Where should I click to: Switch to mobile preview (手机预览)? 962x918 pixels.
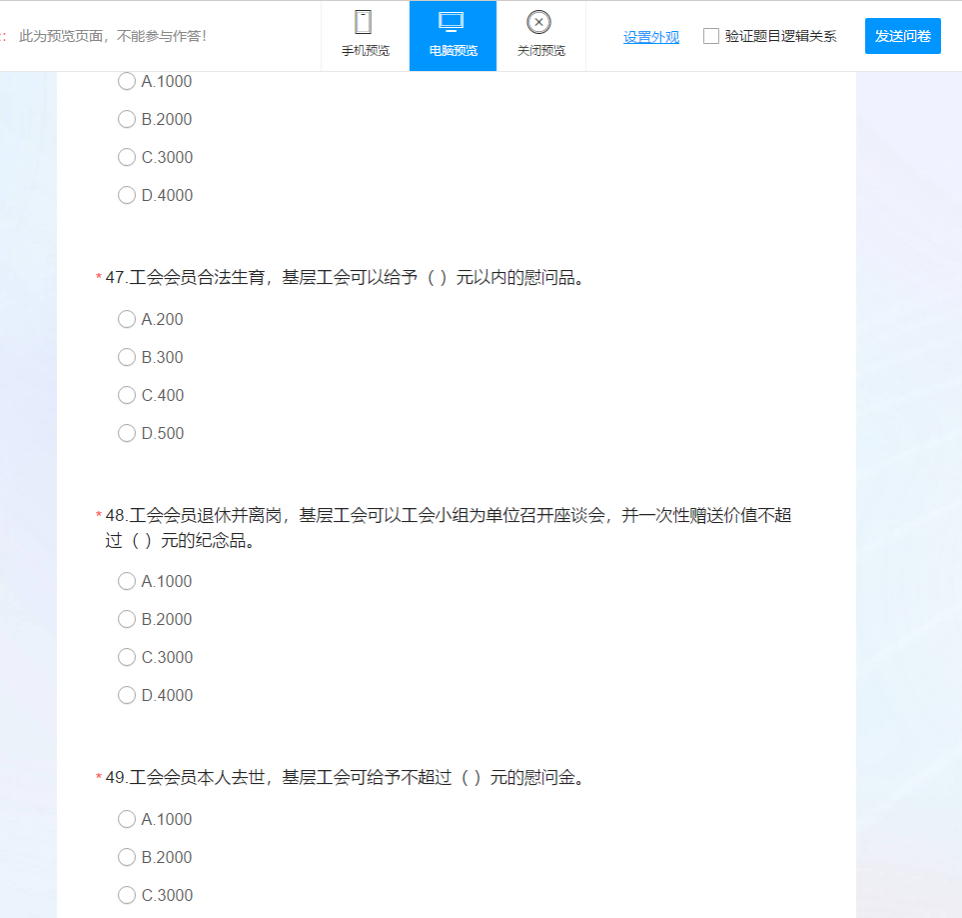click(x=365, y=34)
